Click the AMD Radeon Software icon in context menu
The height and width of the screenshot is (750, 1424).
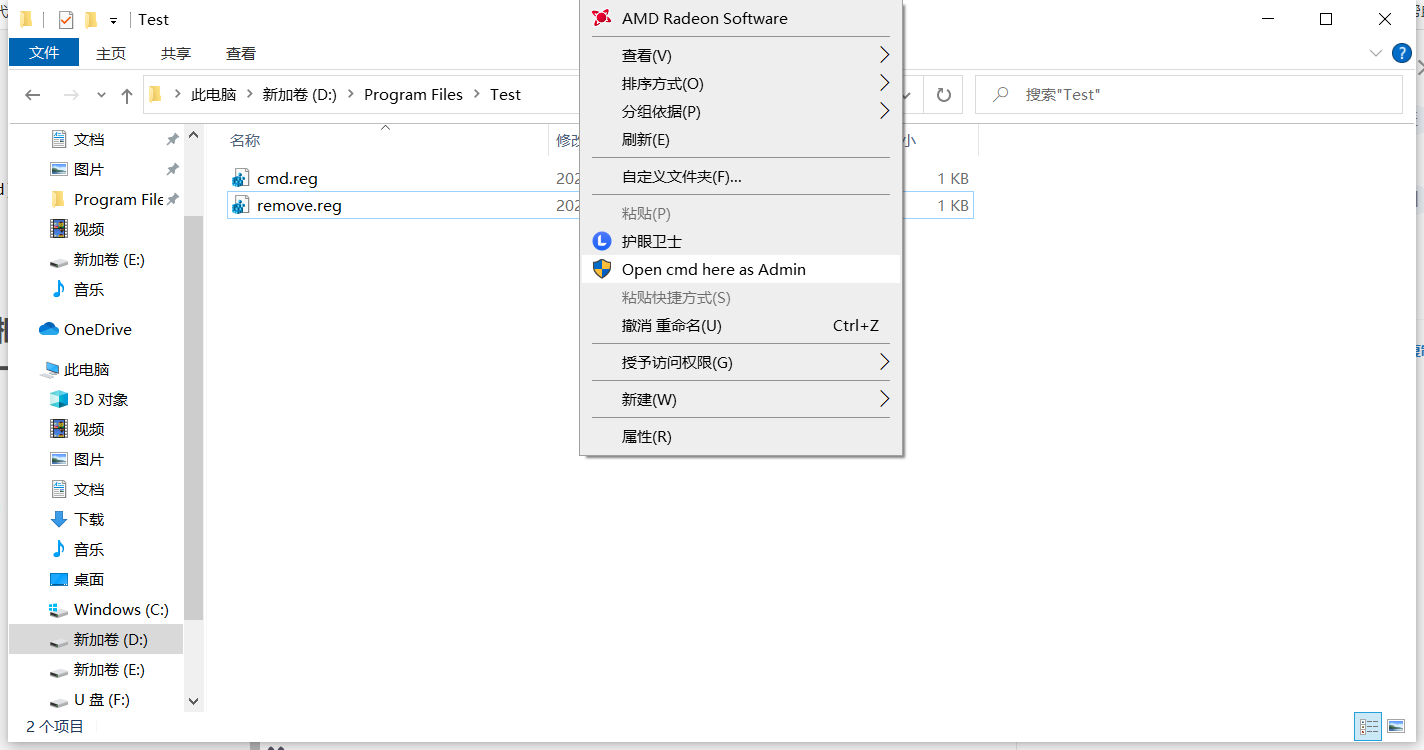(601, 18)
